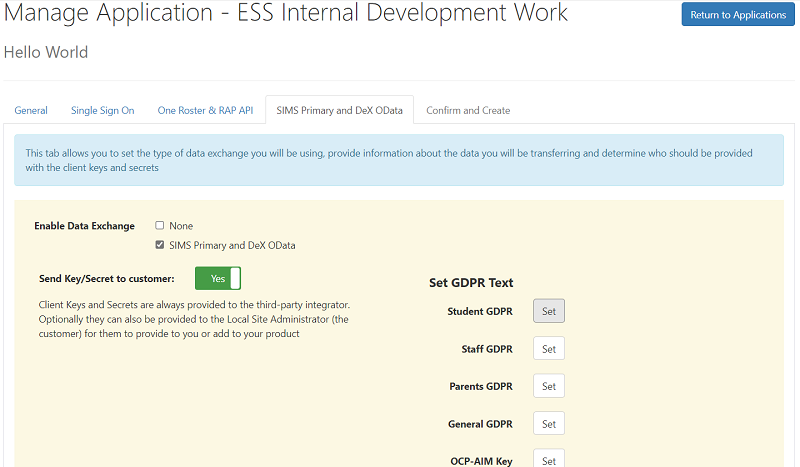Tick the None data exchange checkbox
This screenshot has height=467, width=800.
[x=160, y=226]
